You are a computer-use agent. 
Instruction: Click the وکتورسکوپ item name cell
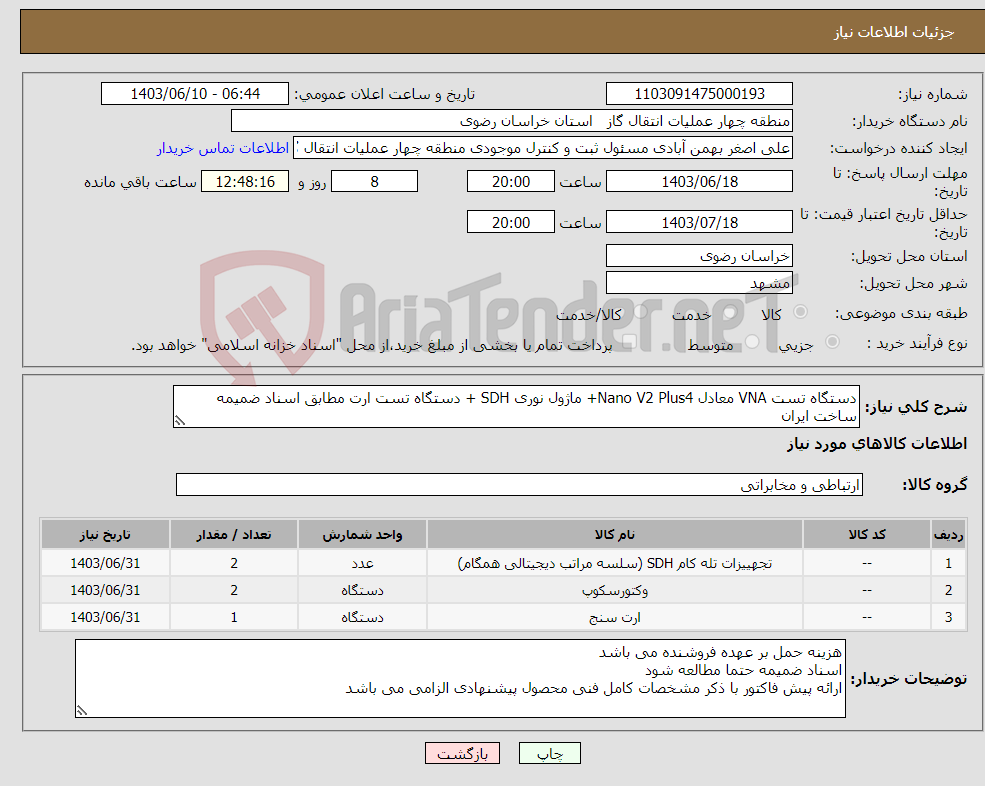pos(614,590)
